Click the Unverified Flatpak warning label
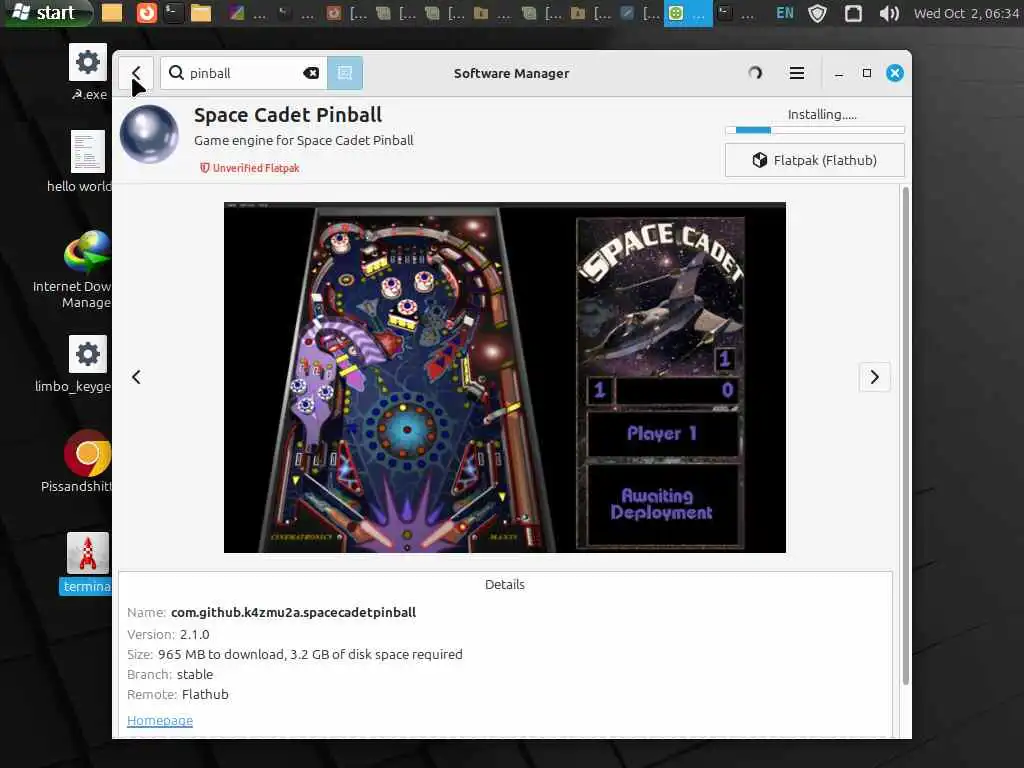Viewport: 1024px width, 768px height. point(249,168)
